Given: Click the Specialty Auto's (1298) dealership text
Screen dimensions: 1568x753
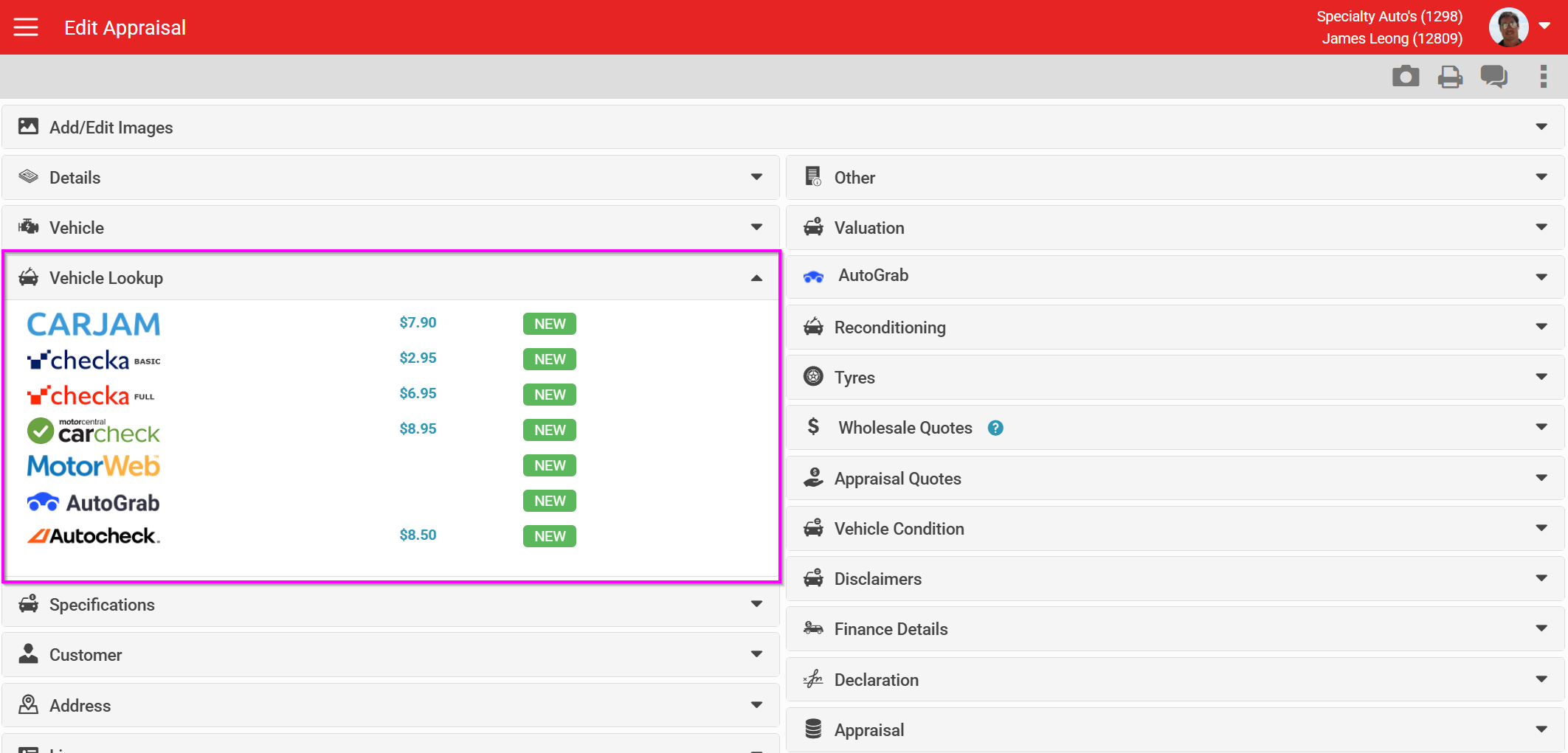Looking at the screenshot, I should point(1389,16).
